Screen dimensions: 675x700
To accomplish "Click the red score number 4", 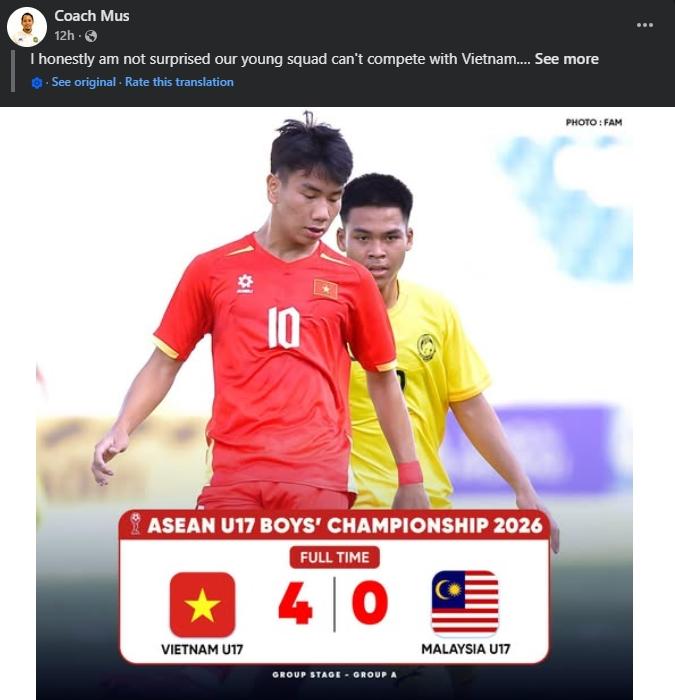I will tap(295, 603).
